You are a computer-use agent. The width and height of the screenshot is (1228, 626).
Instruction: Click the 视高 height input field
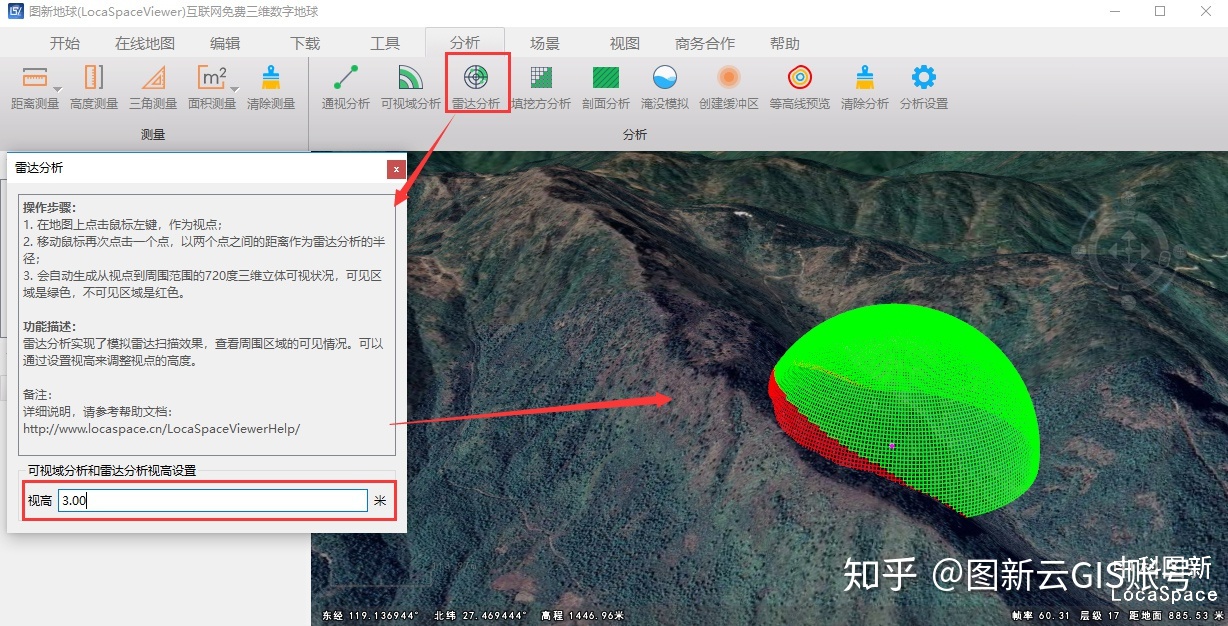point(212,501)
